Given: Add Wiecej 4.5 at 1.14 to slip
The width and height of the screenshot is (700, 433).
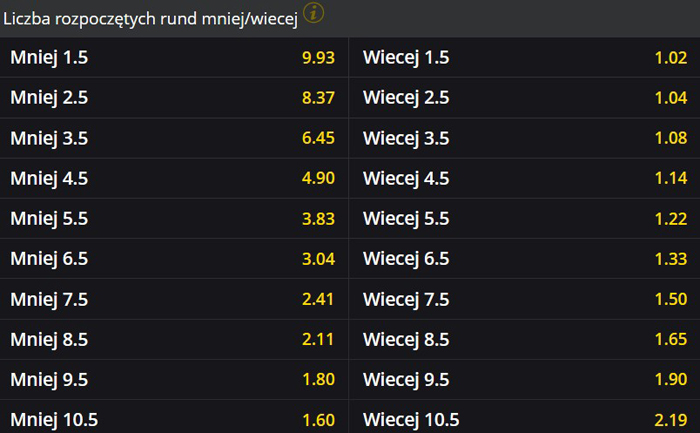Looking at the screenshot, I should [x=524, y=178].
